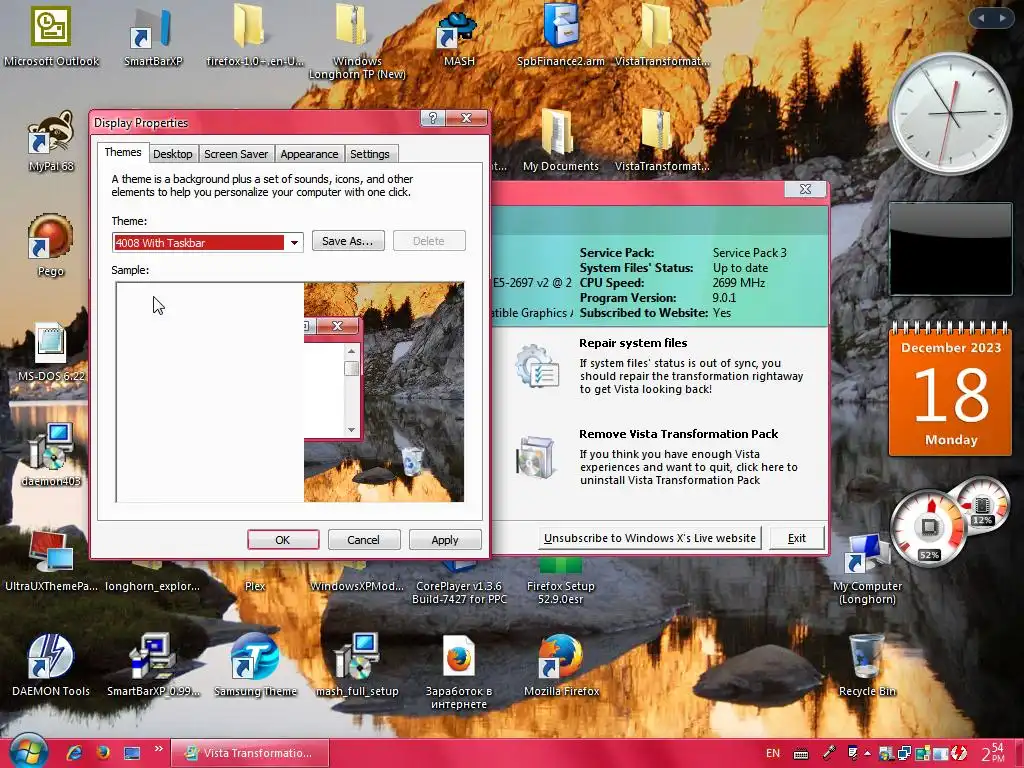
Task: Click Exit in Vista Transformation window
Action: click(797, 538)
